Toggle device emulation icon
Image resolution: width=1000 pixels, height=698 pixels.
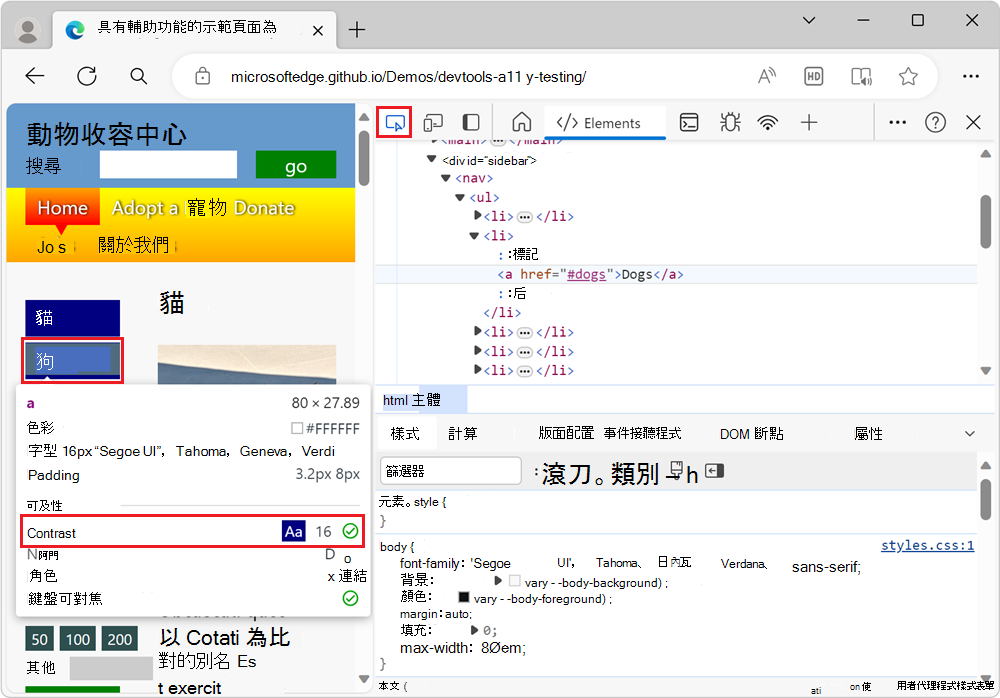pos(433,122)
